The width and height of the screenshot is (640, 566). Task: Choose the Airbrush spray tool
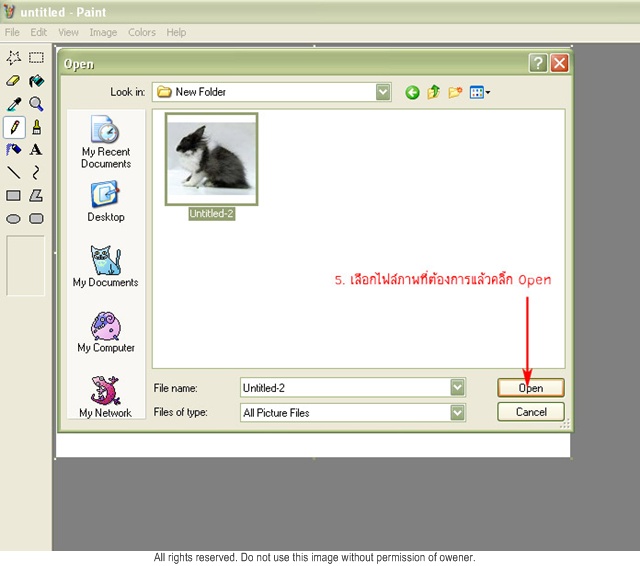[13, 150]
